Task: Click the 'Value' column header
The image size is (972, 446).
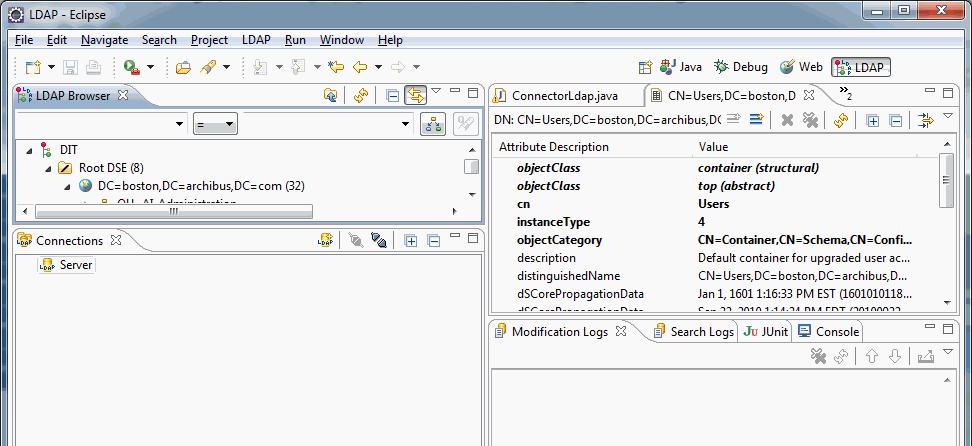Action: pos(713,147)
